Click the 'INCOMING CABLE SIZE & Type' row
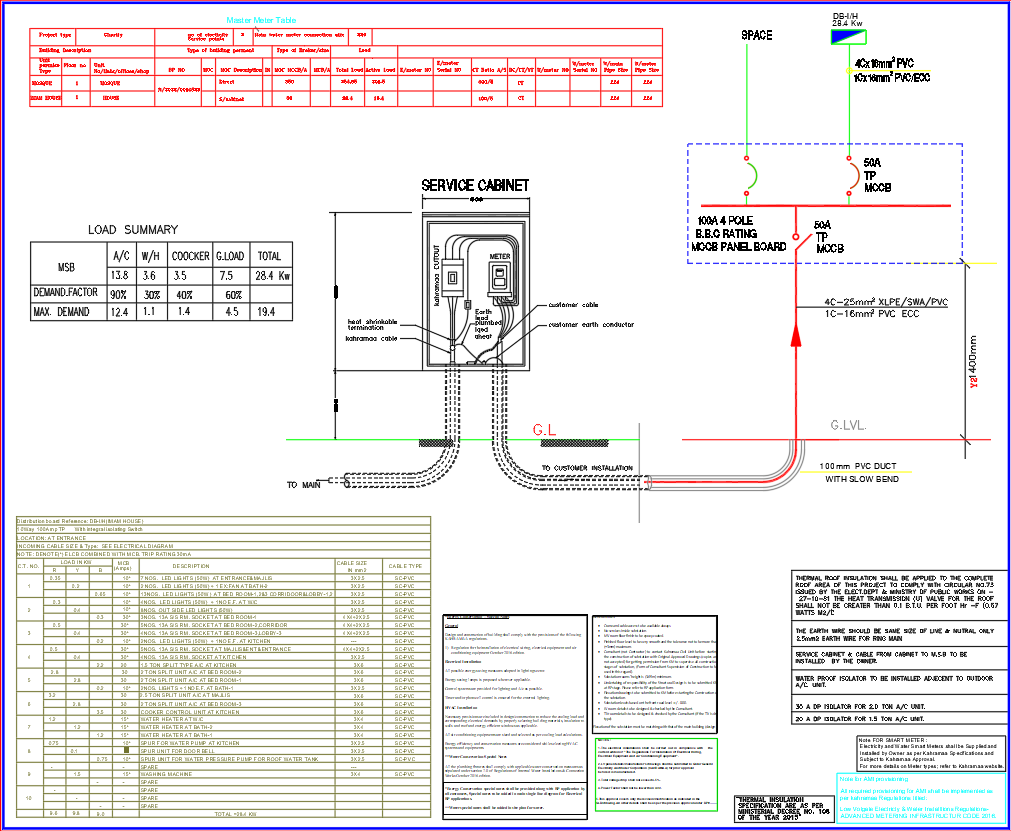The image size is (1011, 831). point(223,546)
